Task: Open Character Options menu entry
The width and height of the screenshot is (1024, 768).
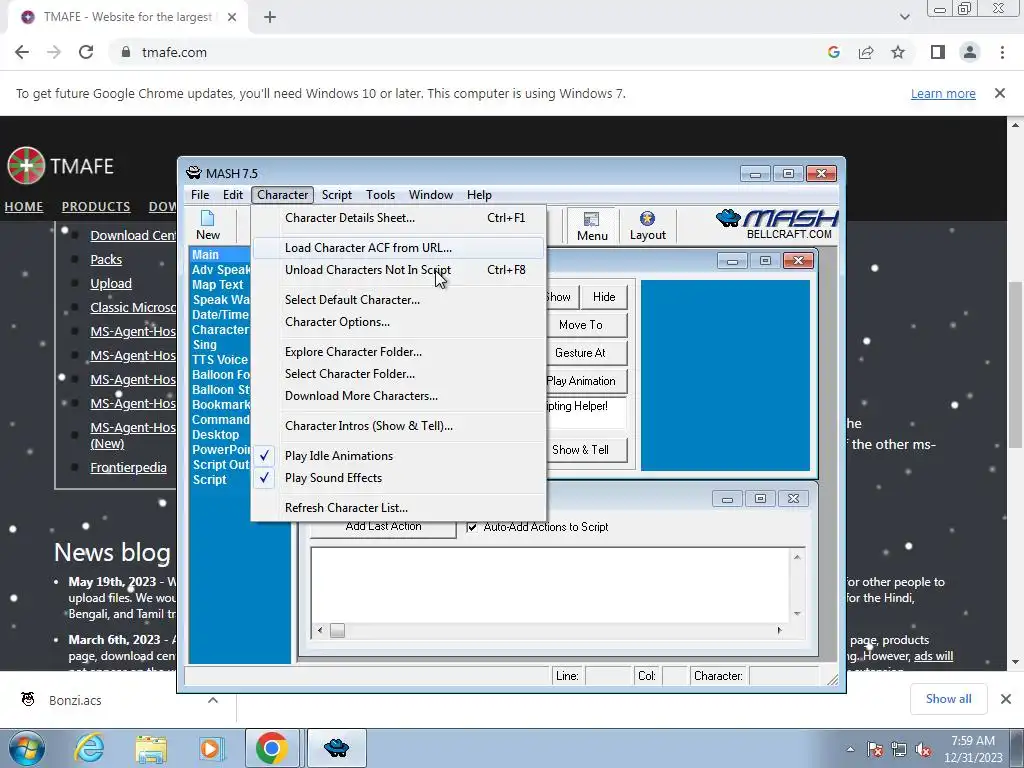Action: click(x=398, y=322)
